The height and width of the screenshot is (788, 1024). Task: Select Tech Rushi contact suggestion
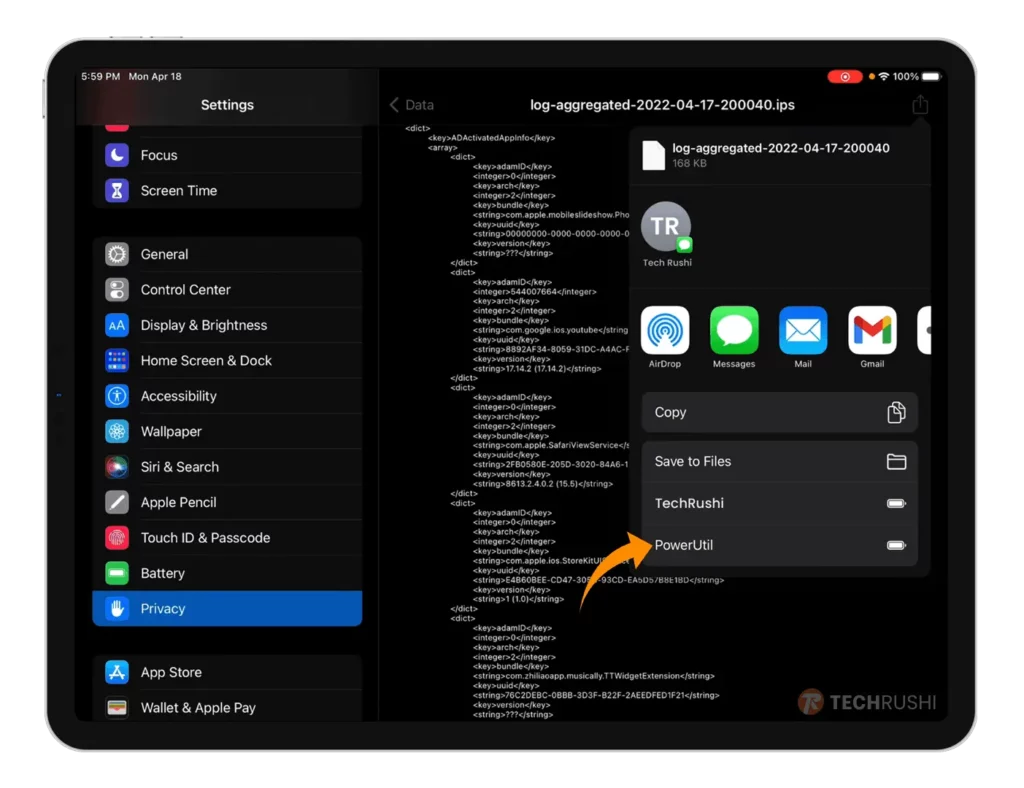[x=667, y=234]
